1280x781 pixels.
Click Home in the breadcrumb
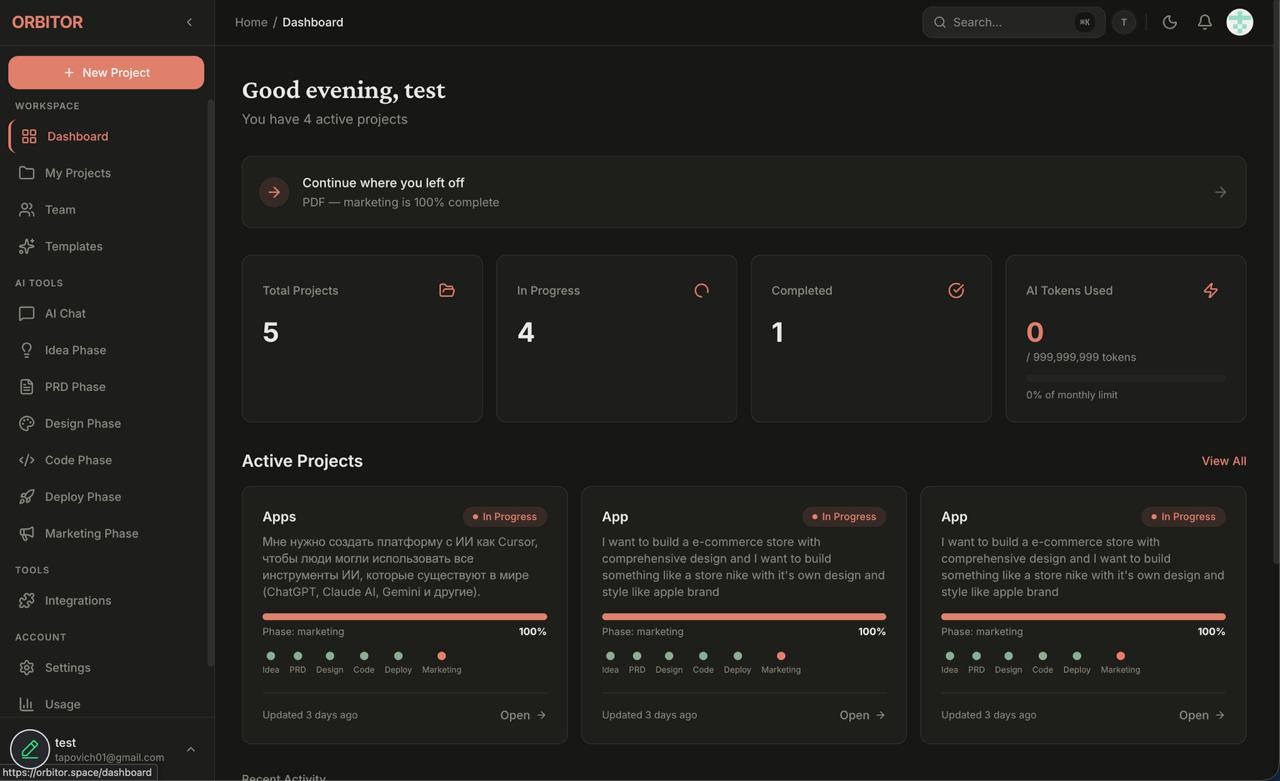249,19
